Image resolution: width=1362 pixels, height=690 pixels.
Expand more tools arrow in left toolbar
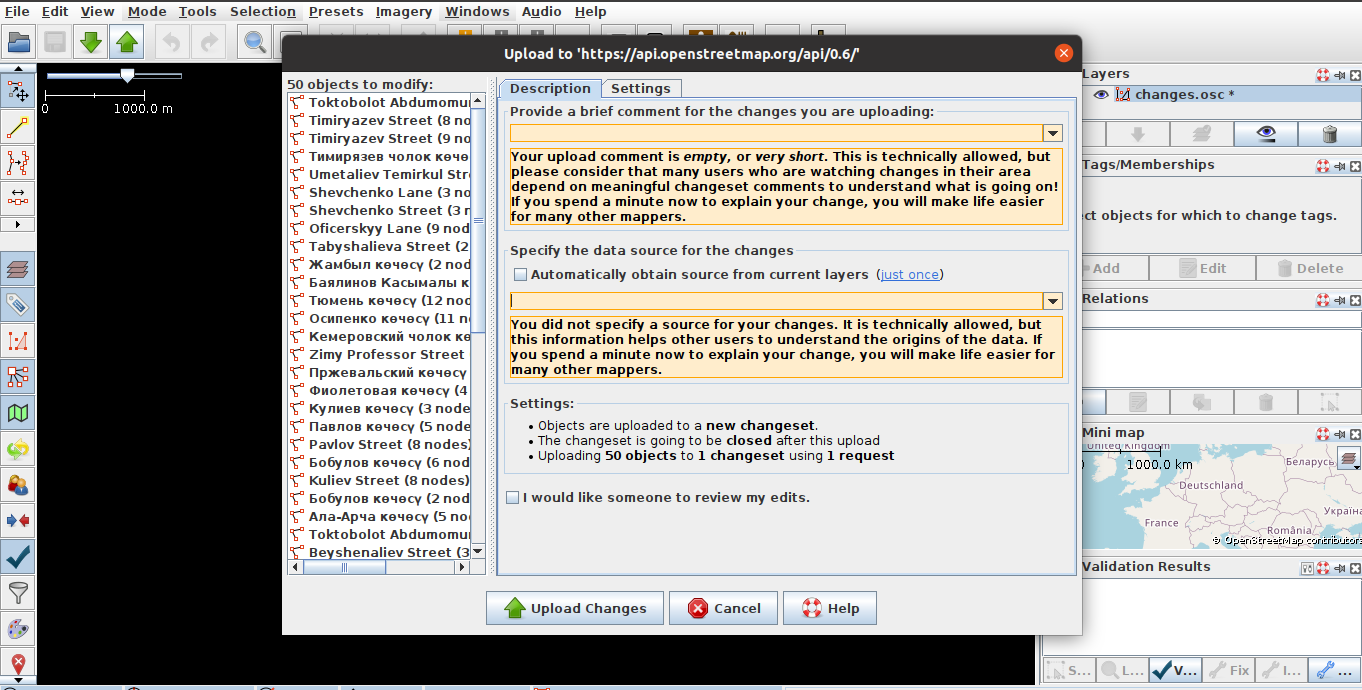coord(18,224)
